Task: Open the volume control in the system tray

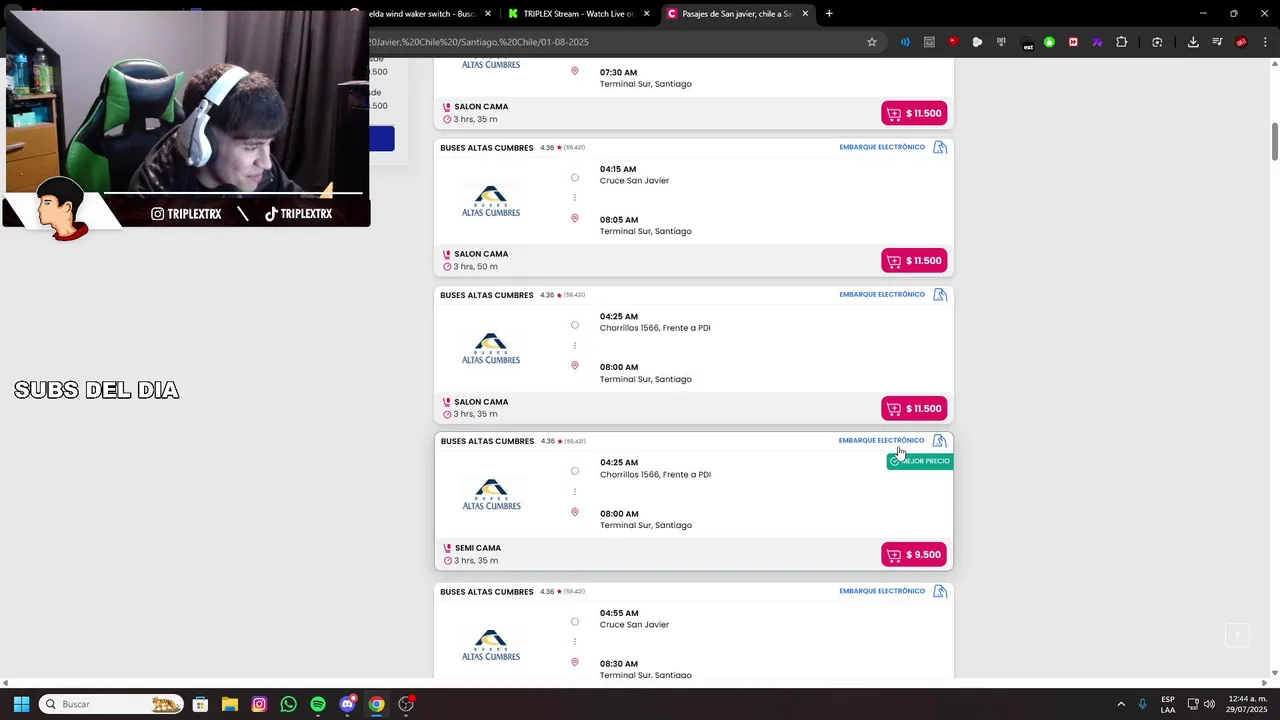Action: [1209, 704]
